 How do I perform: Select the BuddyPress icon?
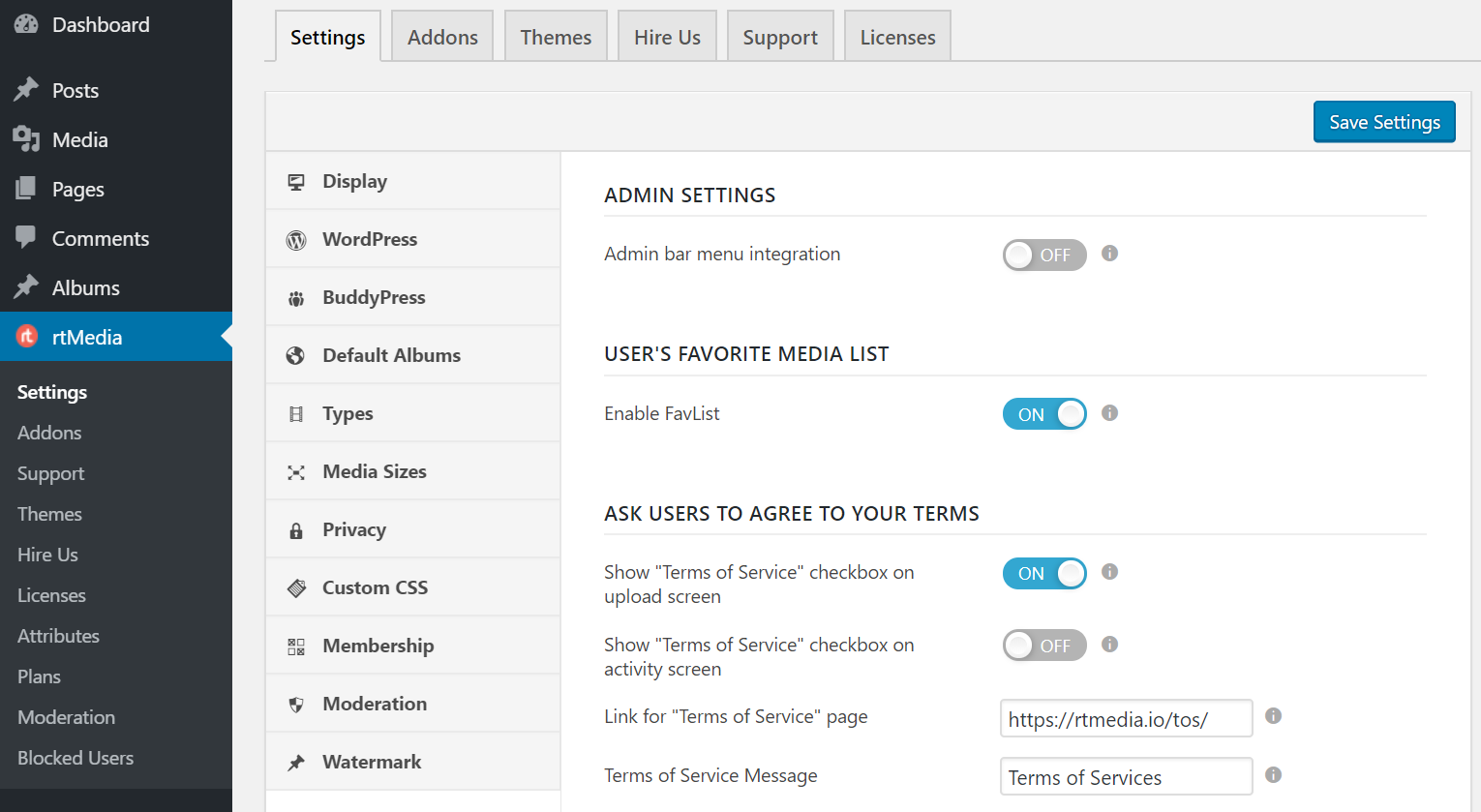[x=295, y=297]
